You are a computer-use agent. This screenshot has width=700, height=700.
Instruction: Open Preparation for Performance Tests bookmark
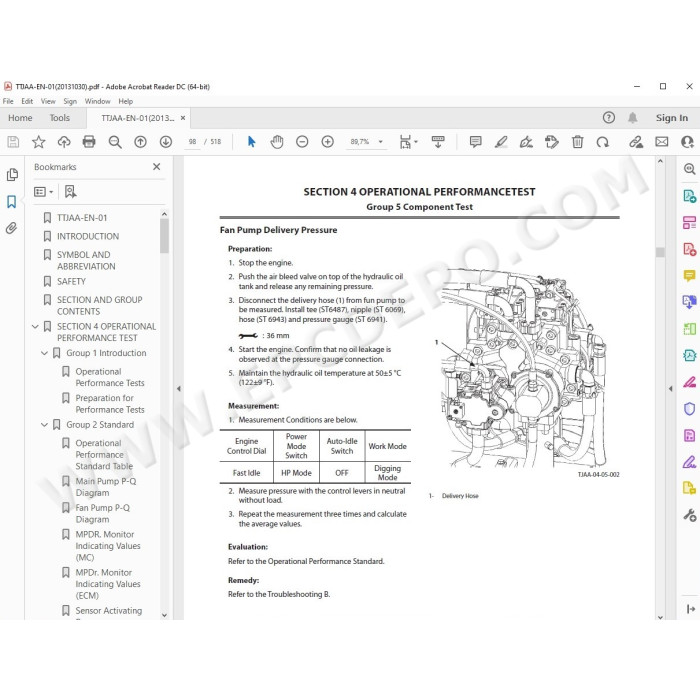coord(110,404)
